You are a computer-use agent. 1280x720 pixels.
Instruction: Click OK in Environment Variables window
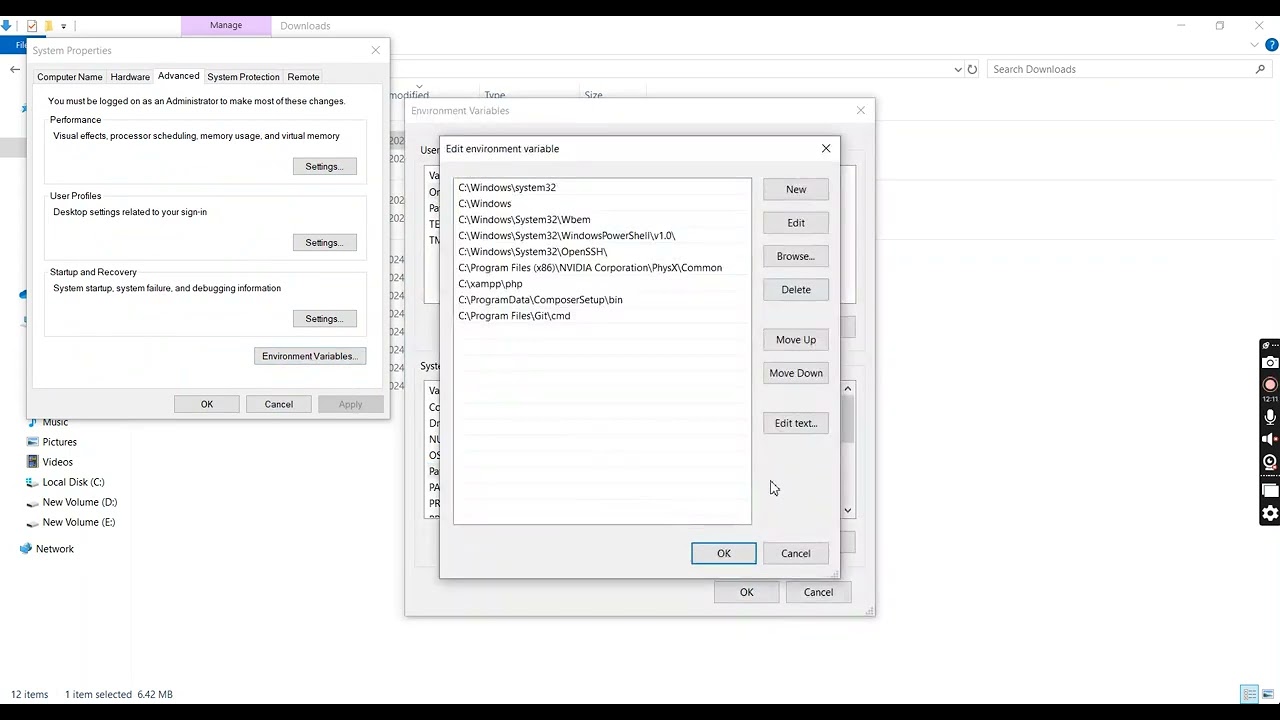[747, 592]
